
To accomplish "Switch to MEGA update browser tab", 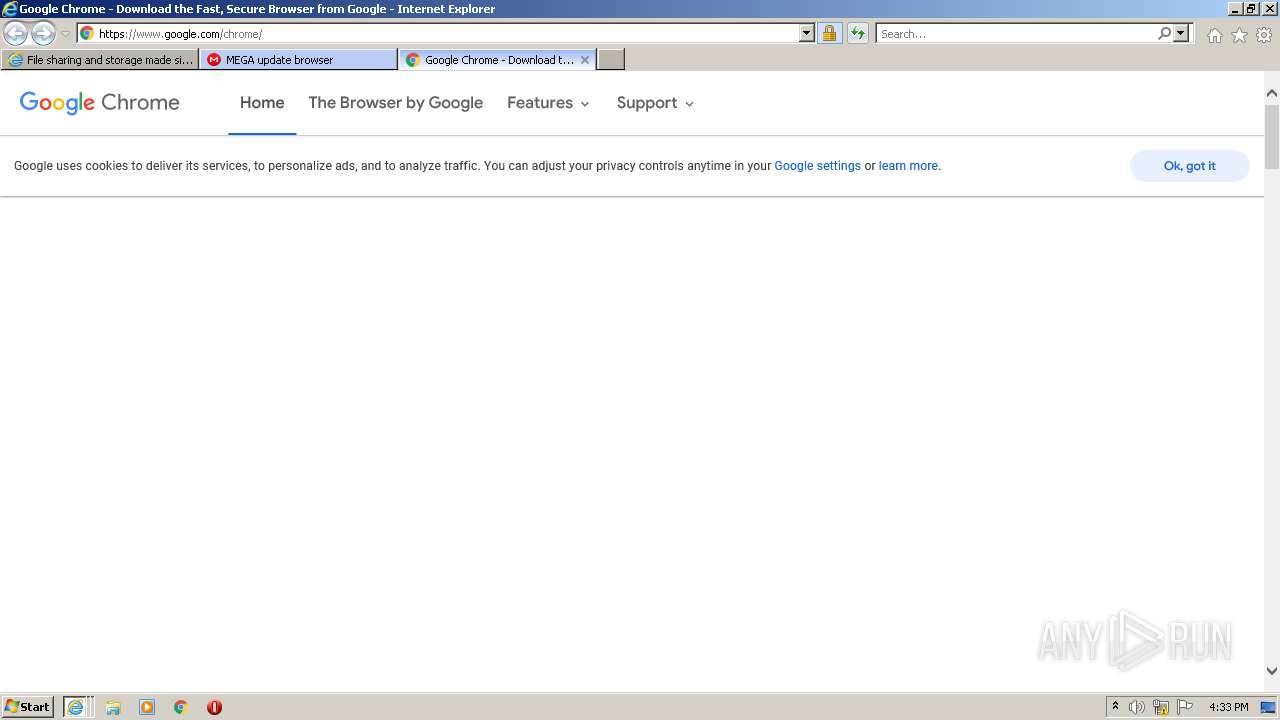I will pos(298,60).
